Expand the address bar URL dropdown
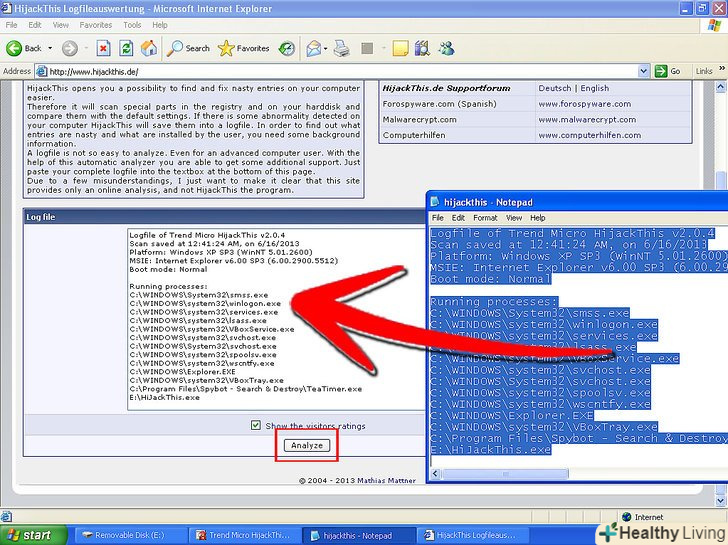Image resolution: width=728 pixels, height=545 pixels. [646, 71]
